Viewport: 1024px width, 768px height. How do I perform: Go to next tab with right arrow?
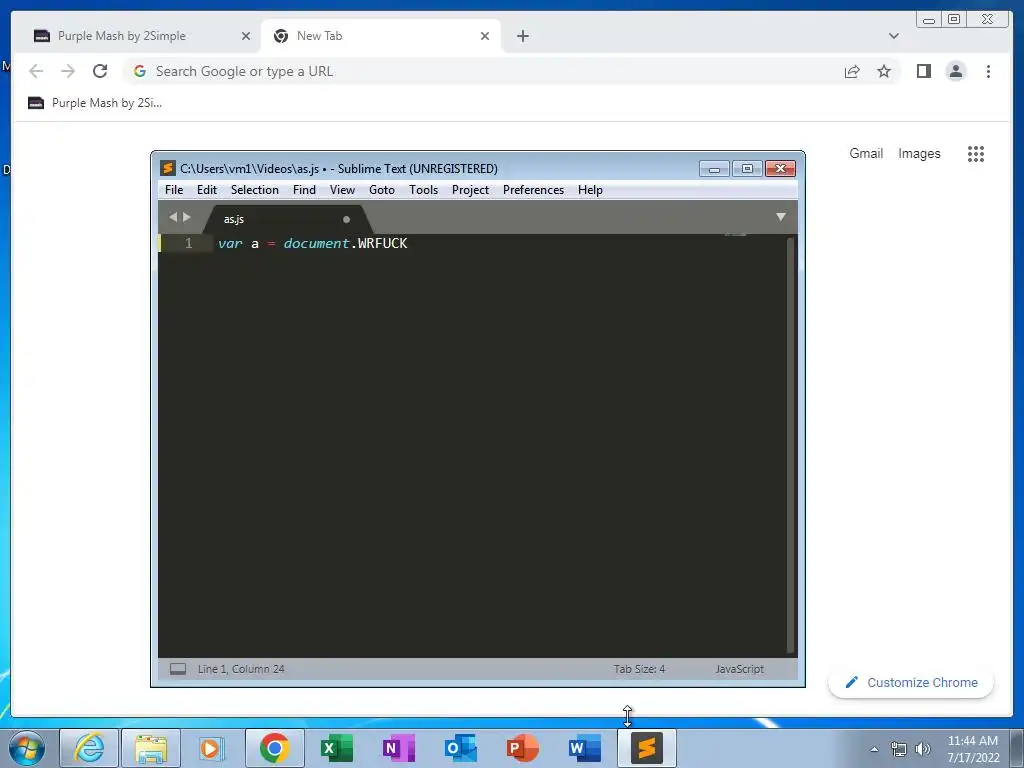187,217
